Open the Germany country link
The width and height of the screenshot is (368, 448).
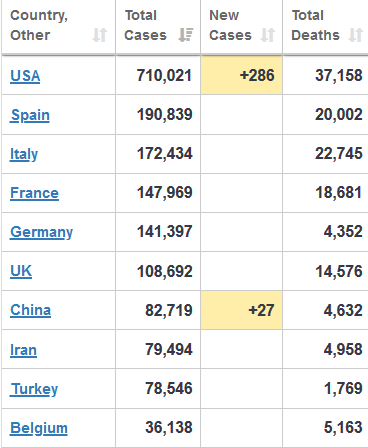pos(41,232)
